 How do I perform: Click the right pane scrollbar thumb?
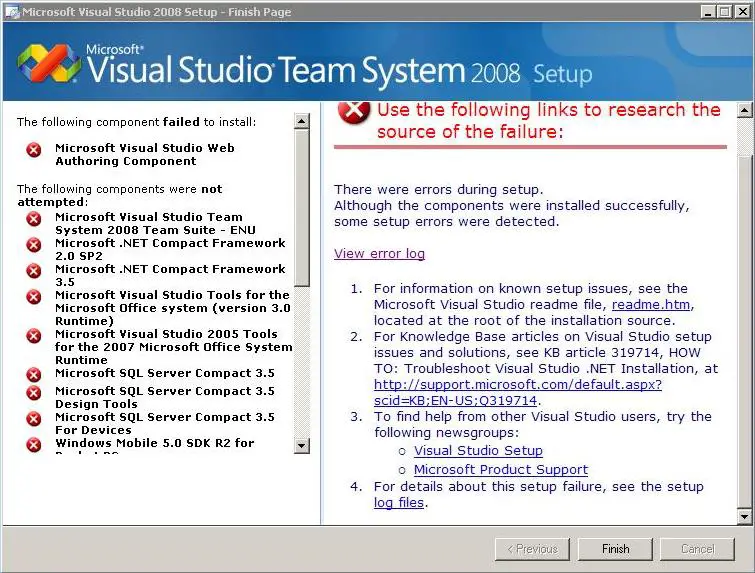(x=744, y=332)
